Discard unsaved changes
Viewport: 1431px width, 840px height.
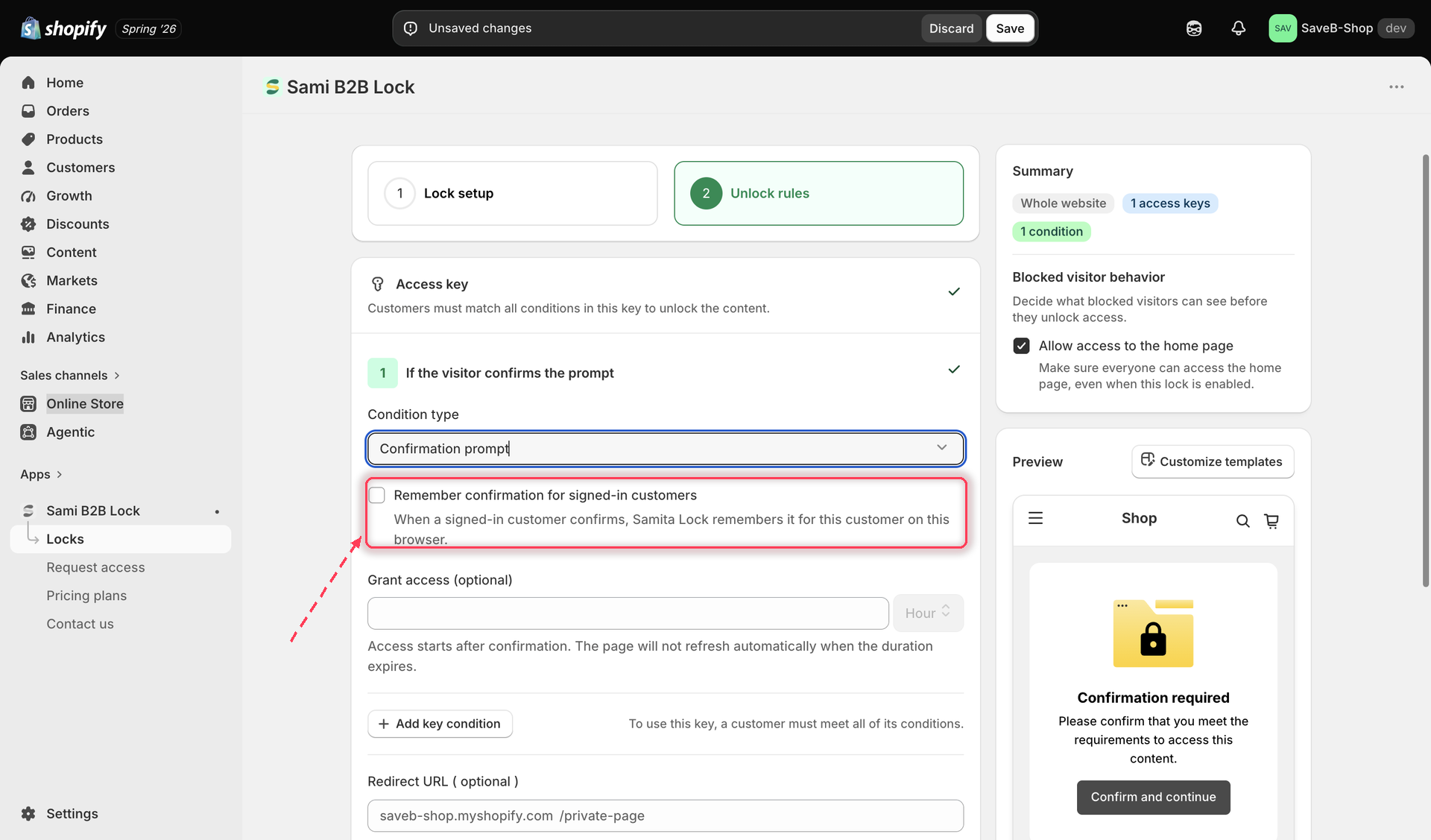951,28
